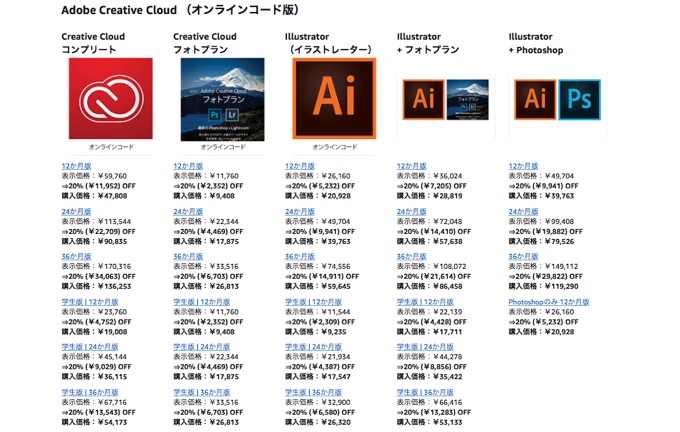680x432 pixels.
Task: Click the small フォトプラン thumbnail beside the Ai icon
Action: click(466, 99)
